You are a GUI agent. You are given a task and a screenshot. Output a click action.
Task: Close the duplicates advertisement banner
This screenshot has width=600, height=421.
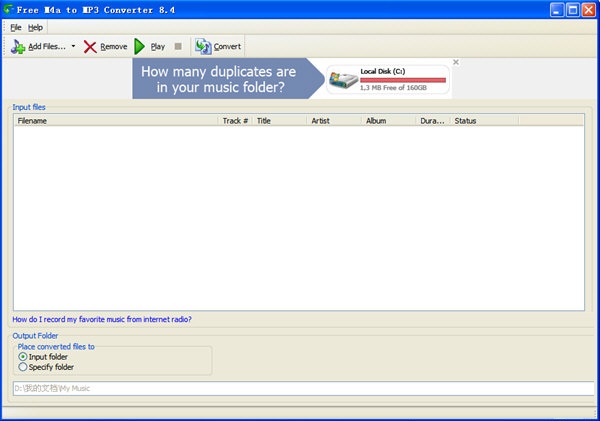pyautogui.click(x=456, y=62)
